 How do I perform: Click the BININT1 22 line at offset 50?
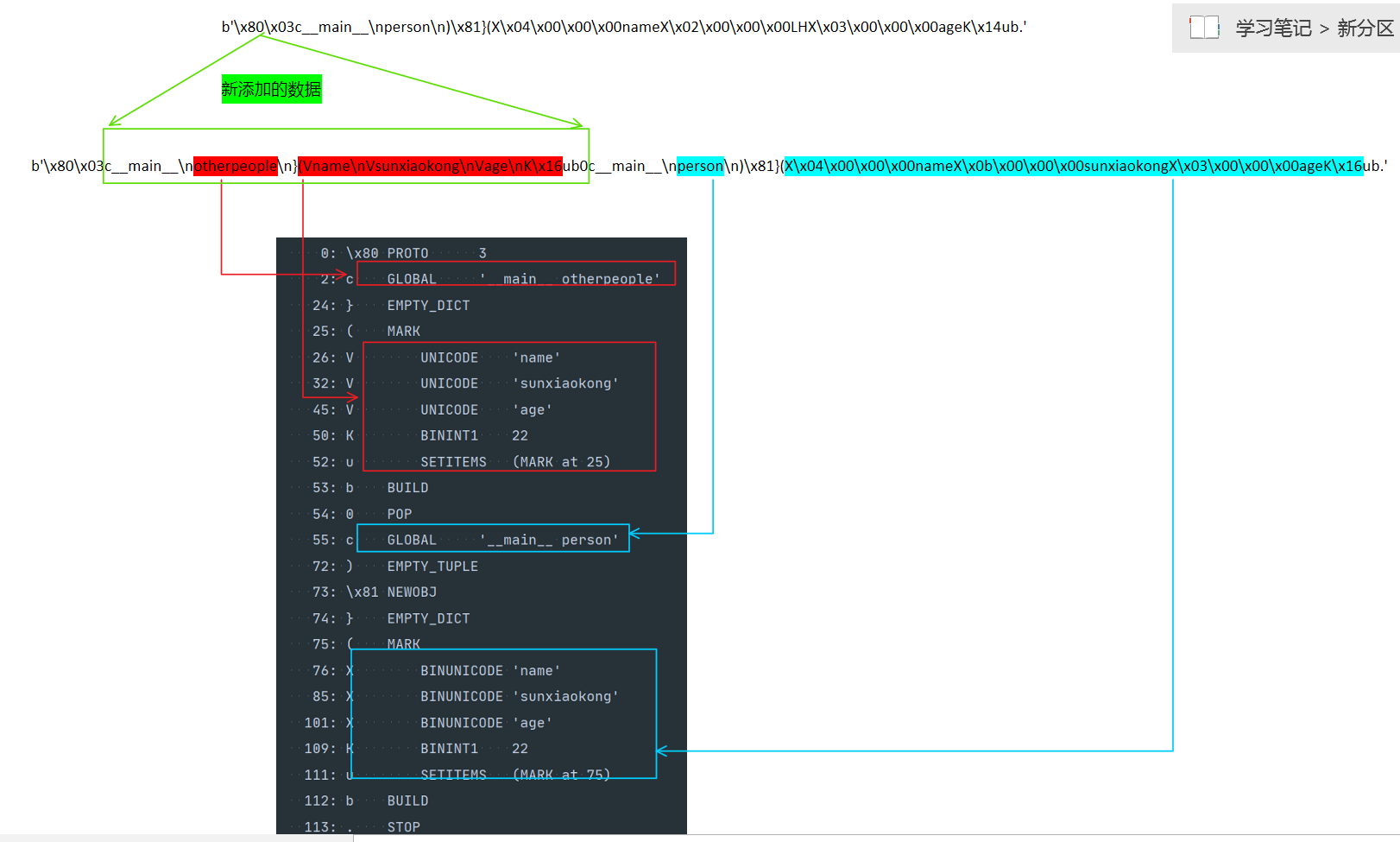[x=473, y=436]
